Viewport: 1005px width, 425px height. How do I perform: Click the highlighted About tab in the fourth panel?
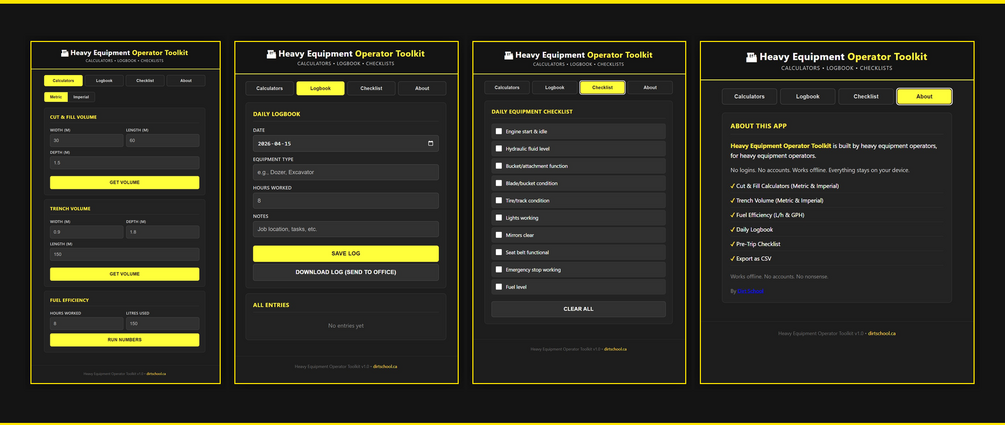tap(924, 97)
